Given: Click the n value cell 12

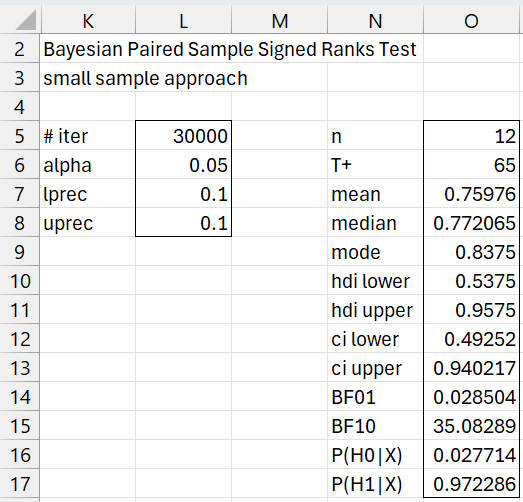Looking at the screenshot, I should click(471, 135).
